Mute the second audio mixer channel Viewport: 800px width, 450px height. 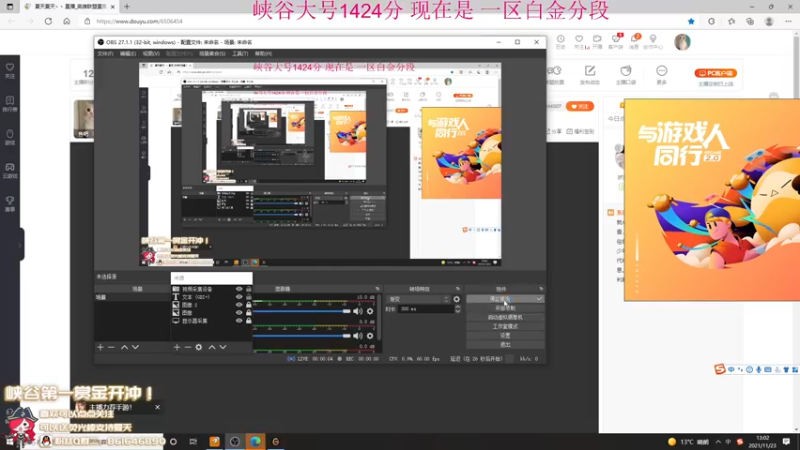[x=358, y=336]
